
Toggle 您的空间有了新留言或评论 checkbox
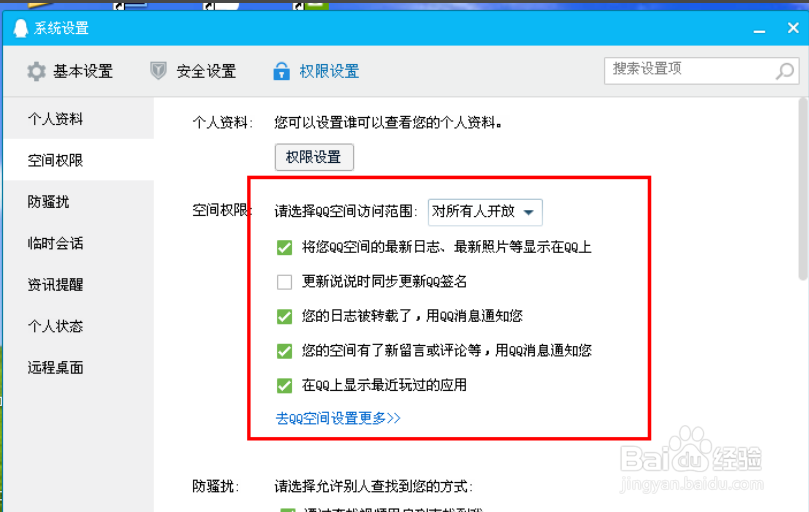pos(284,351)
